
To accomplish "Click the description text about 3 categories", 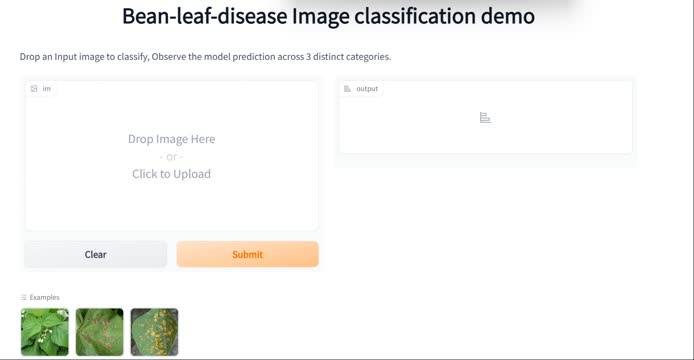I will [x=205, y=57].
